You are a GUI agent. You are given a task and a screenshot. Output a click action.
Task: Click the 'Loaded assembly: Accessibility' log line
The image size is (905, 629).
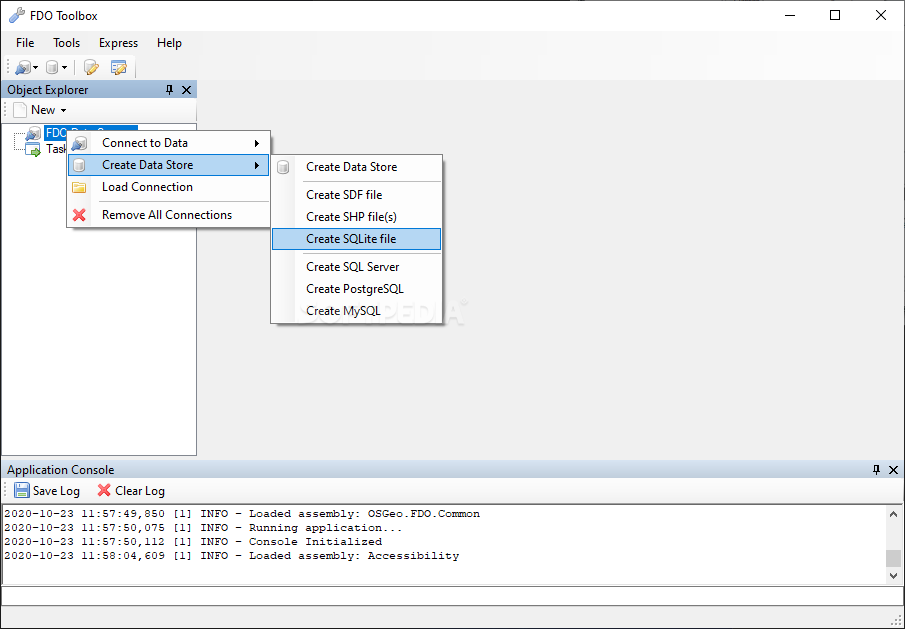pos(231,556)
